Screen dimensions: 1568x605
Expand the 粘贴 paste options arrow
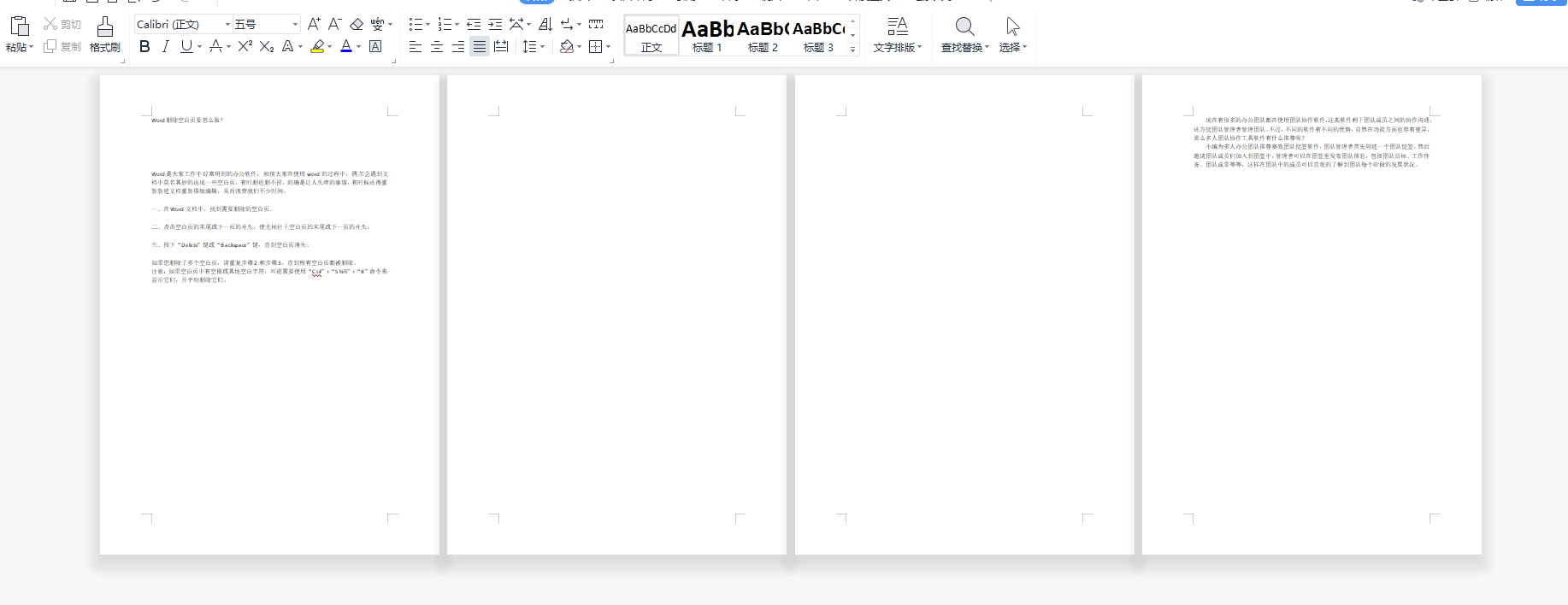point(32,48)
